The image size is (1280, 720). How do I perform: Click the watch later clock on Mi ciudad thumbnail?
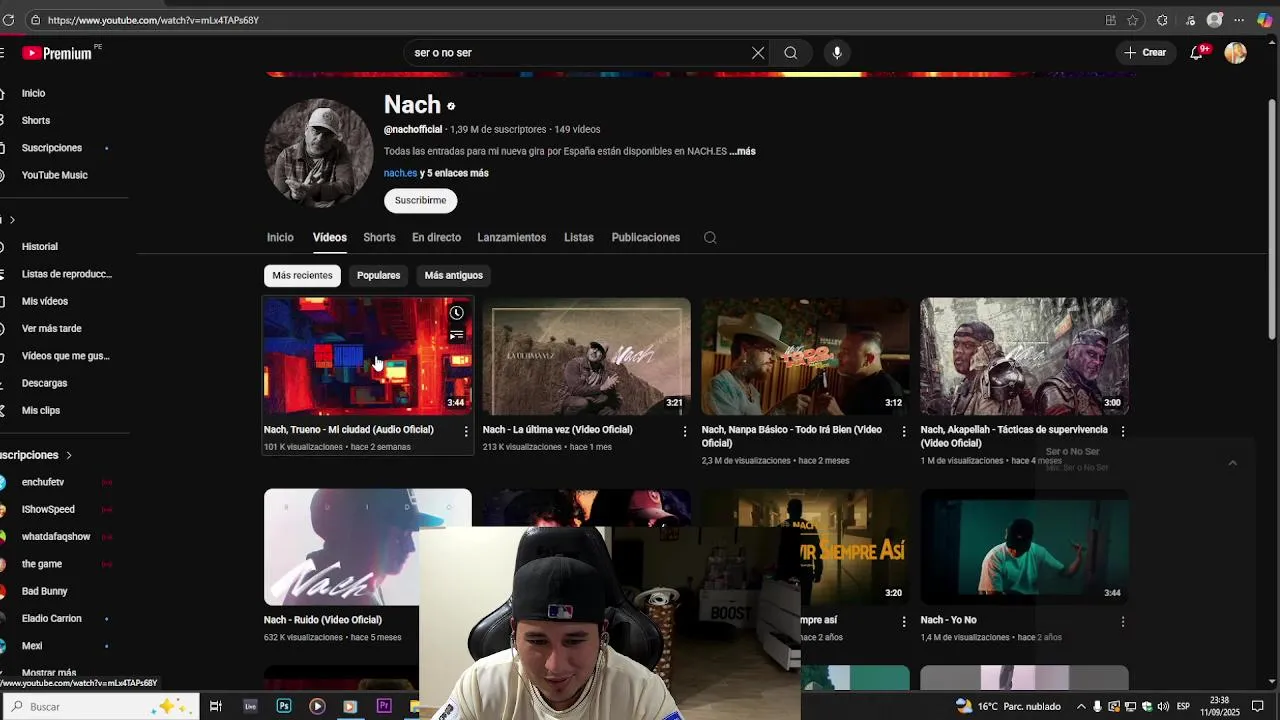pyautogui.click(x=457, y=313)
